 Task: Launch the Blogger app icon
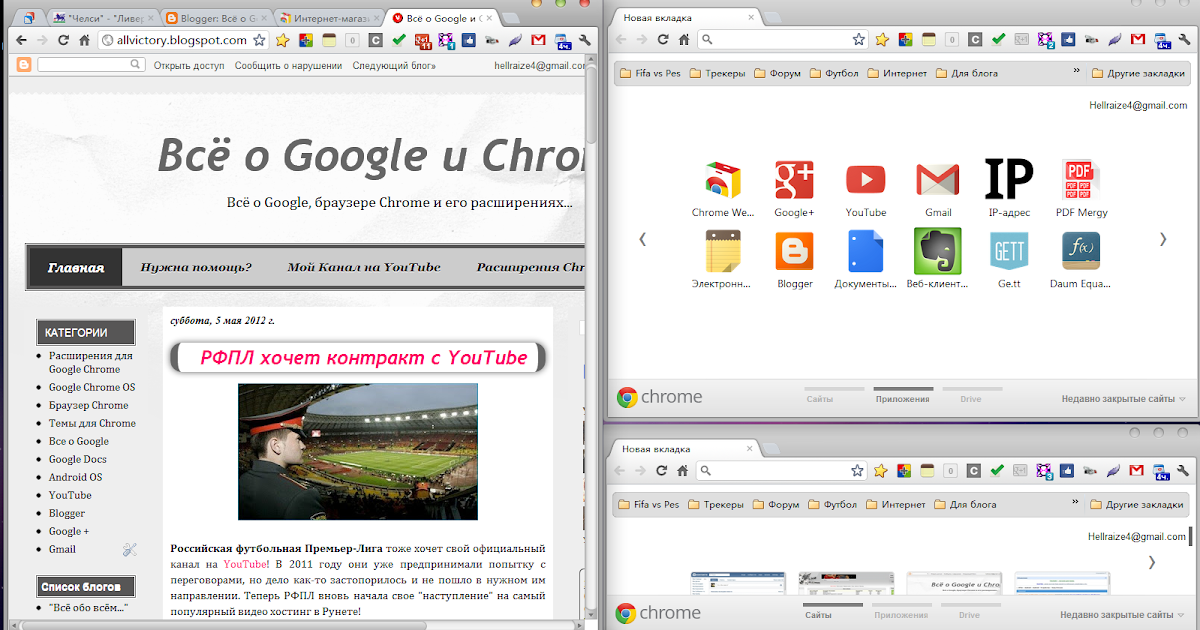(x=794, y=251)
